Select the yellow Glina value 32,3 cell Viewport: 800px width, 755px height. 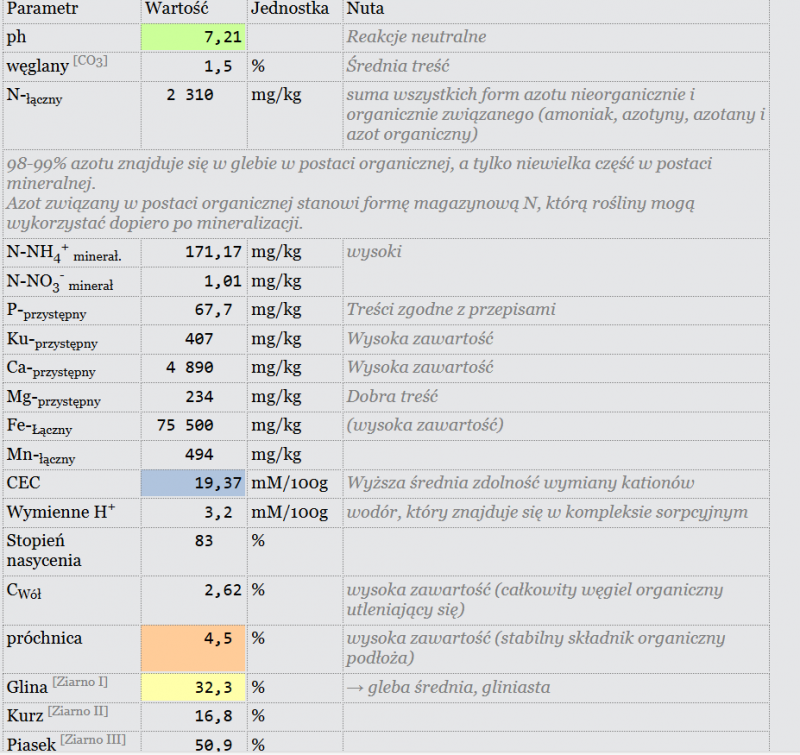(x=193, y=687)
